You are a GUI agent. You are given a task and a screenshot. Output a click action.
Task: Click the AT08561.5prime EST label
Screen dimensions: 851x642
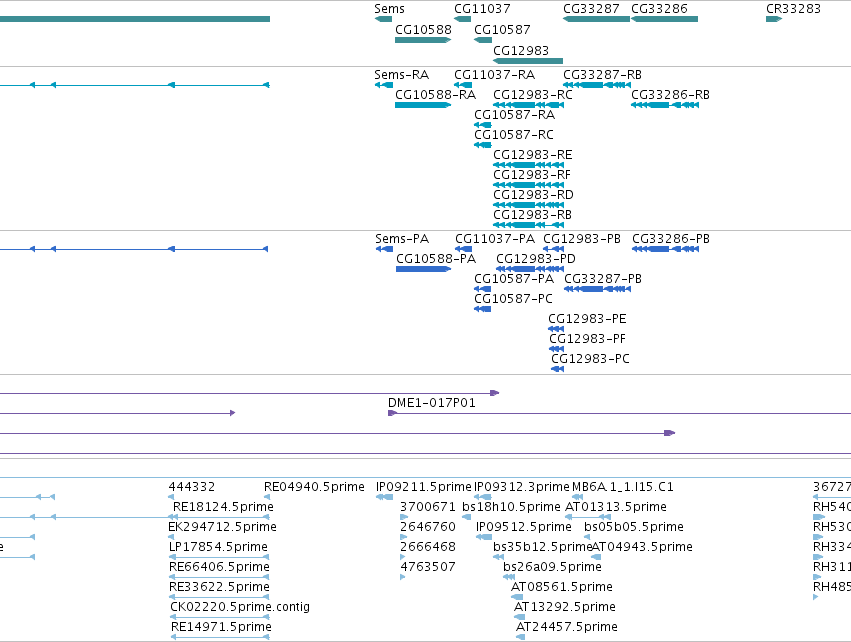click(562, 587)
